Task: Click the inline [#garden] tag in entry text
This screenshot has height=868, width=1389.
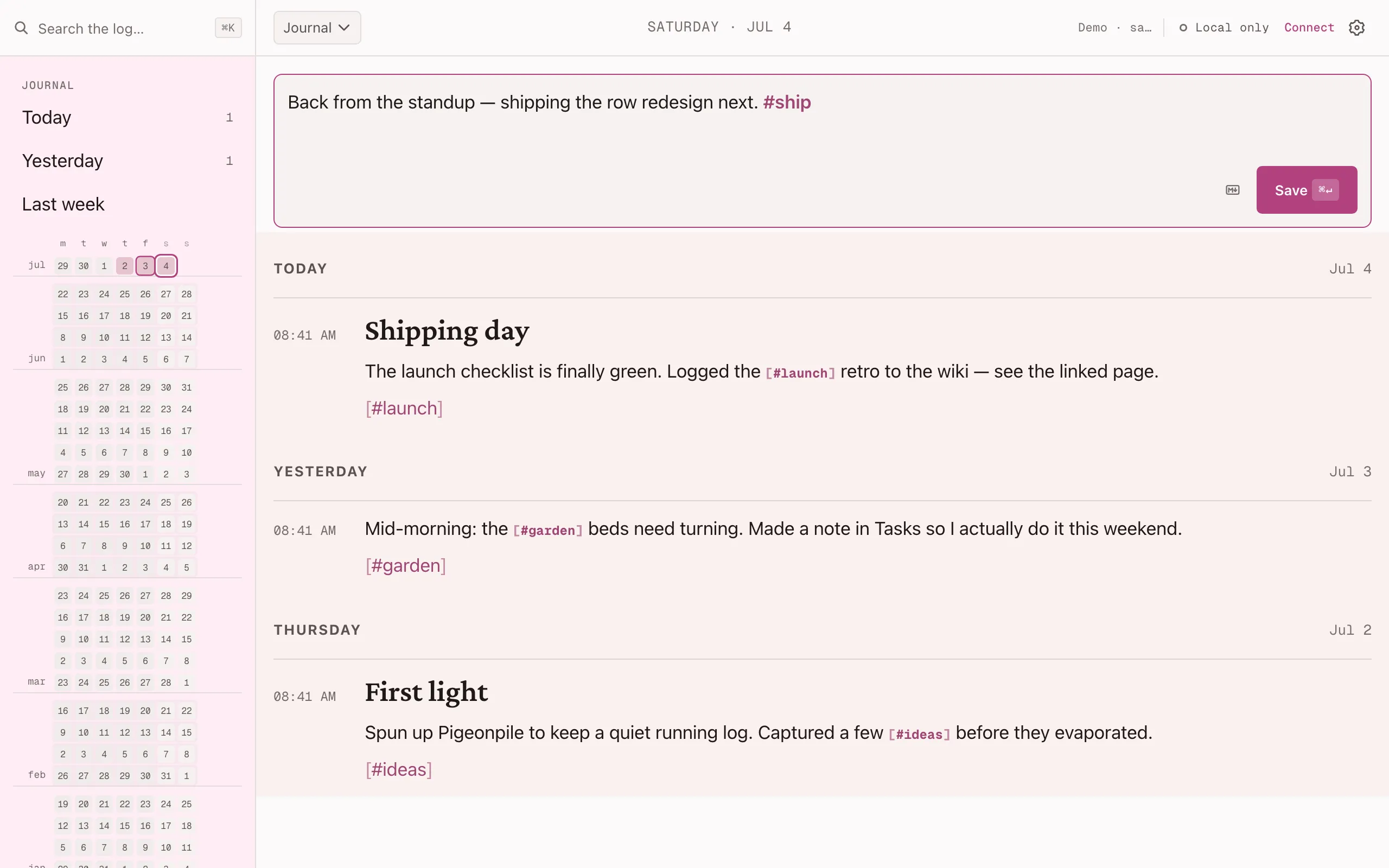Action: (x=547, y=531)
